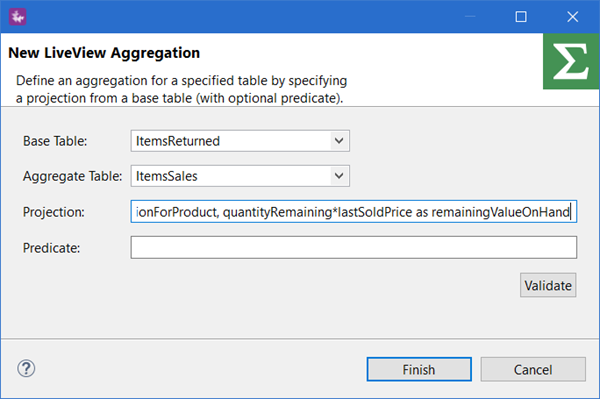Click the purple application icon in title bar

tap(18, 17)
